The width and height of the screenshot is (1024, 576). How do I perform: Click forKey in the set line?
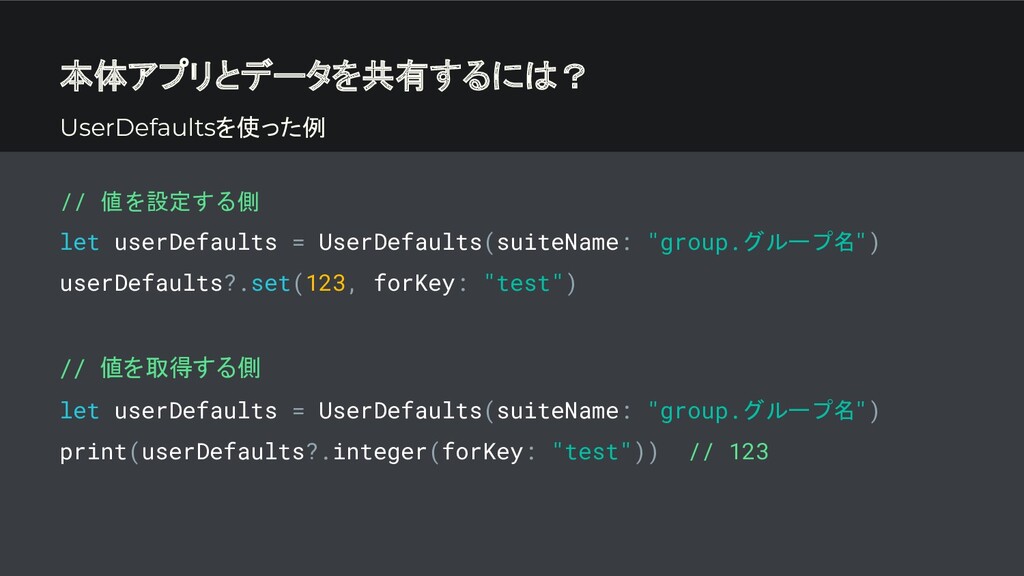coord(414,283)
